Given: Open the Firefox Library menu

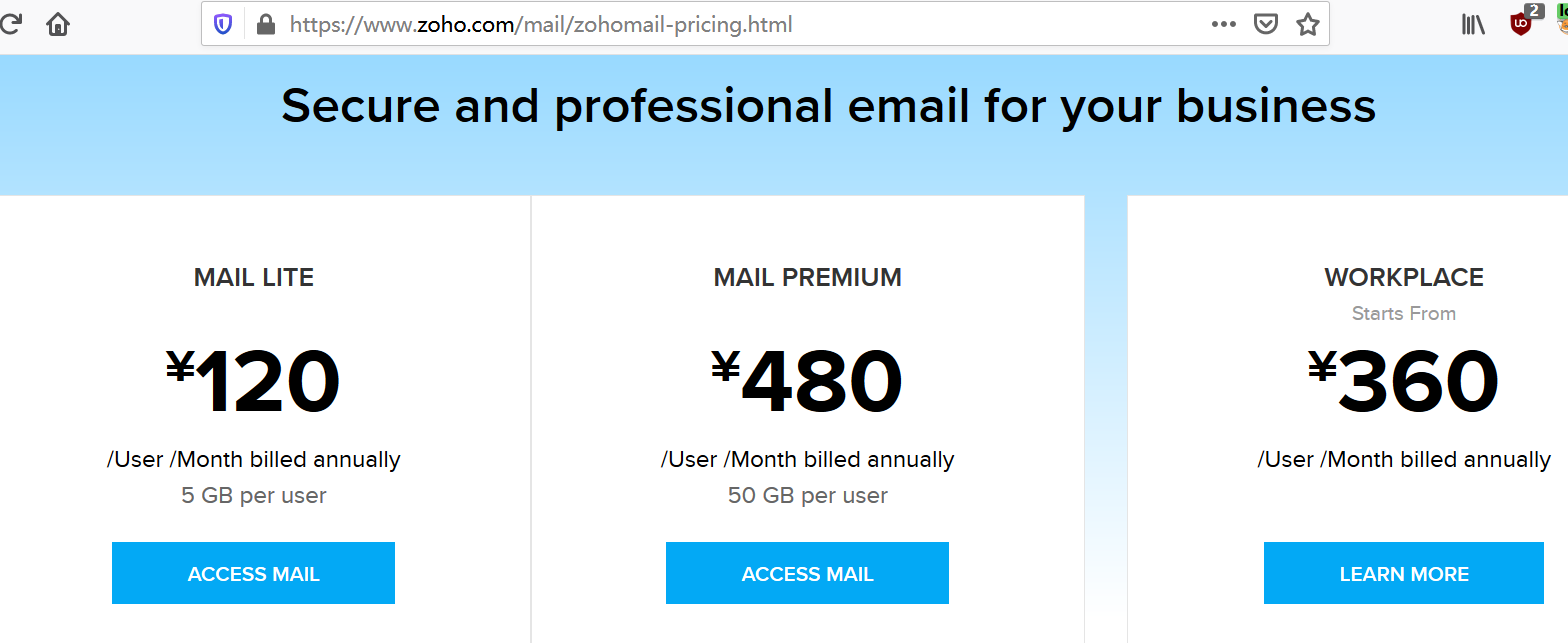Looking at the screenshot, I should coord(1474,24).
